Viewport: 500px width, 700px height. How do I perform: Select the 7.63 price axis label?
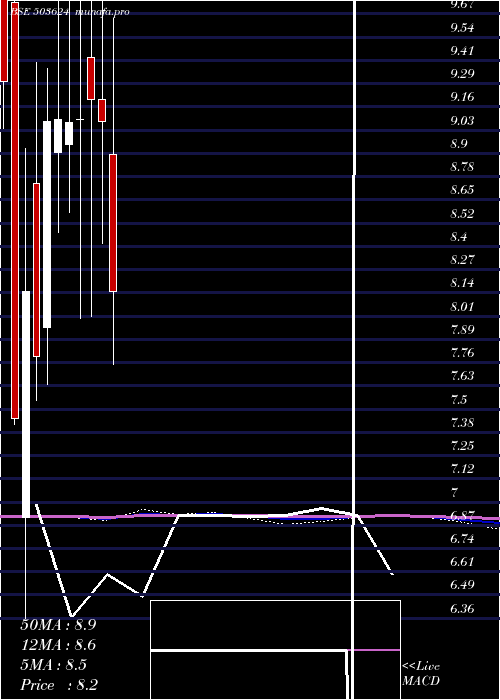pos(462,376)
